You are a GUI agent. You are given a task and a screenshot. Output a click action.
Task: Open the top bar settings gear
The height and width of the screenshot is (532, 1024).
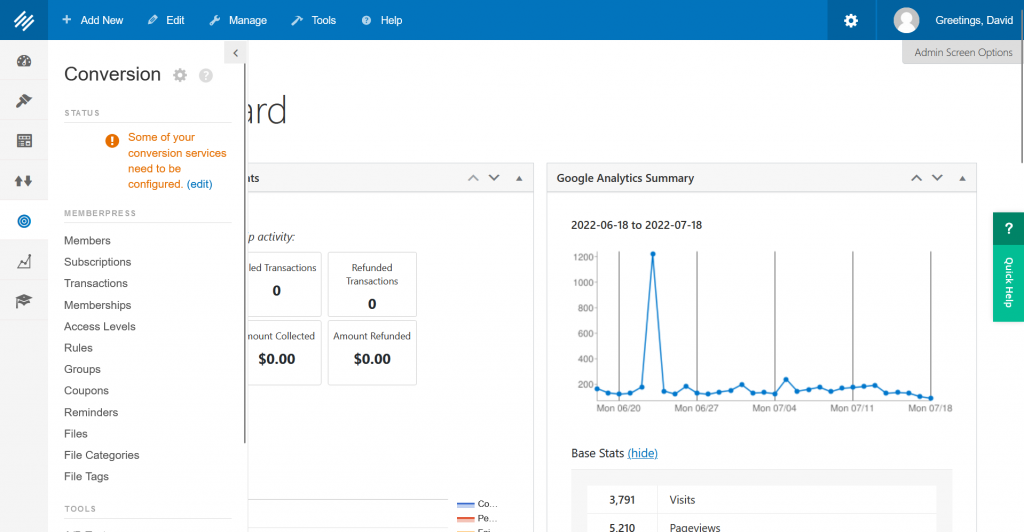click(851, 20)
